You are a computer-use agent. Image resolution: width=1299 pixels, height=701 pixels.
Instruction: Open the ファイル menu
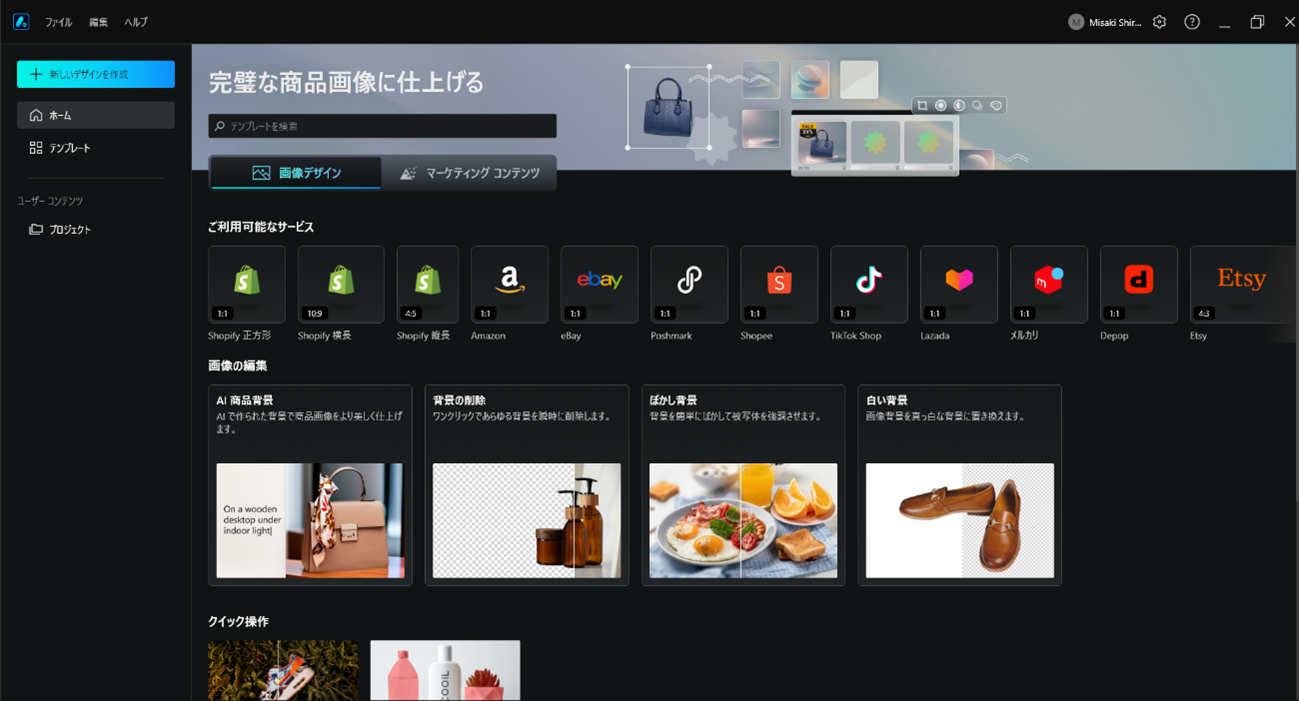tap(58, 22)
